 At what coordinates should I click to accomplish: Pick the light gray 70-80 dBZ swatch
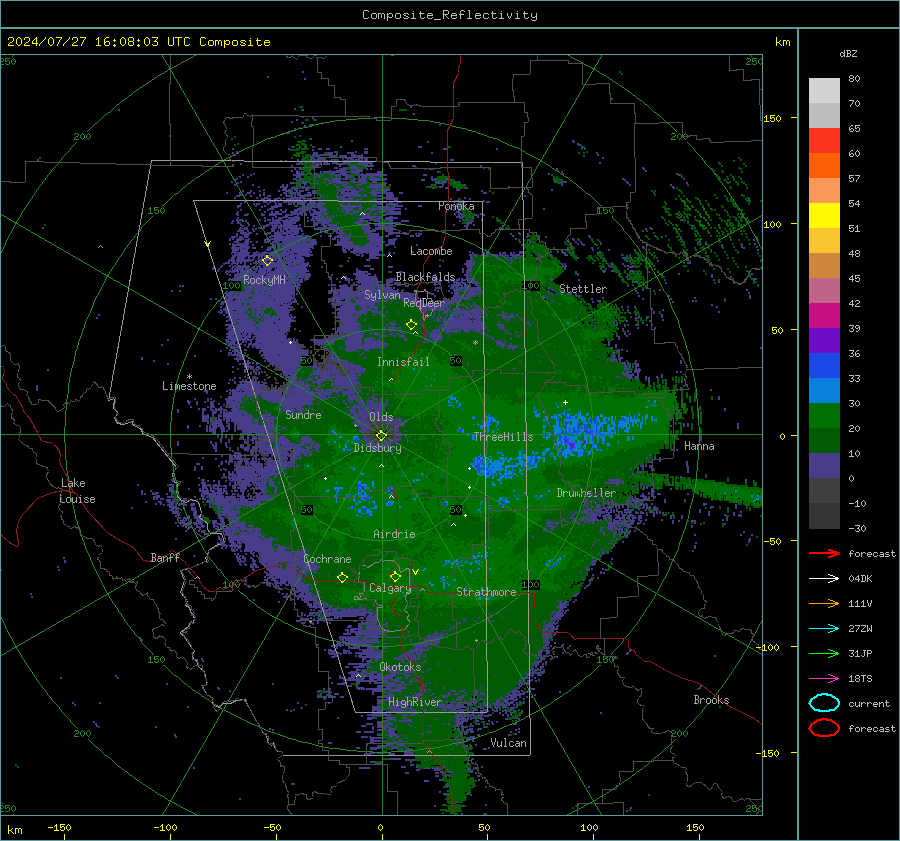[x=824, y=91]
